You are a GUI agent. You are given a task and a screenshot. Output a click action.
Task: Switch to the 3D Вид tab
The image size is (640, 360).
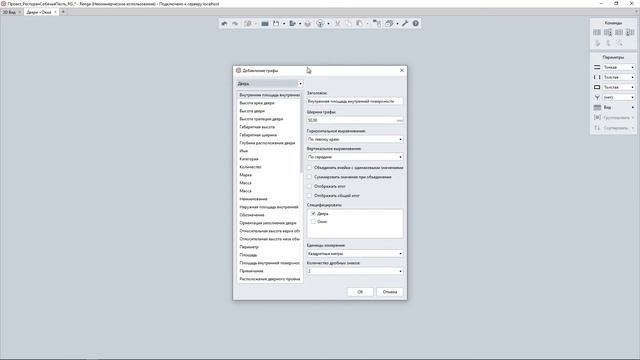9,12
